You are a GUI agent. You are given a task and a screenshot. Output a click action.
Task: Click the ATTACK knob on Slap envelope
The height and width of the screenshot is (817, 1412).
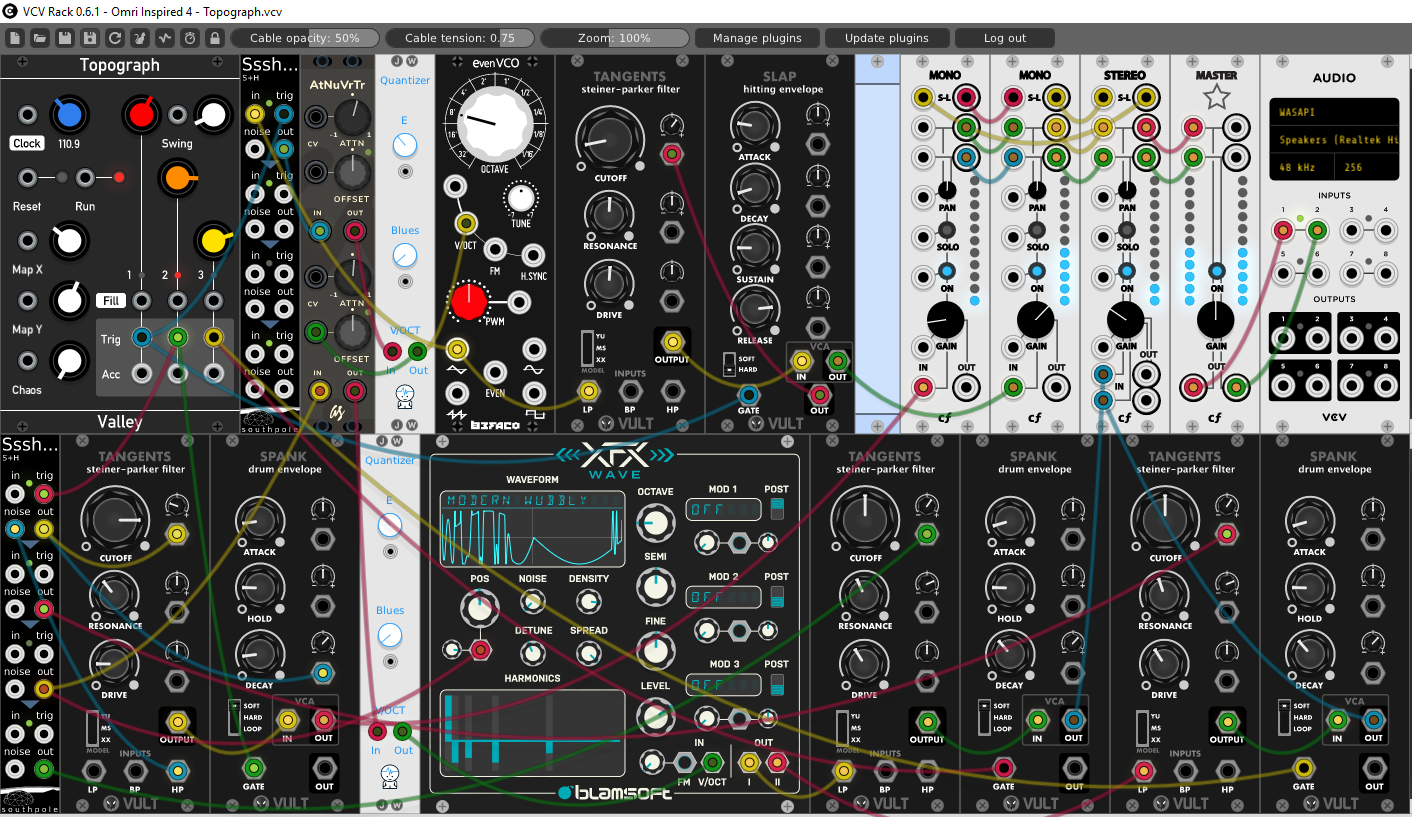point(754,127)
